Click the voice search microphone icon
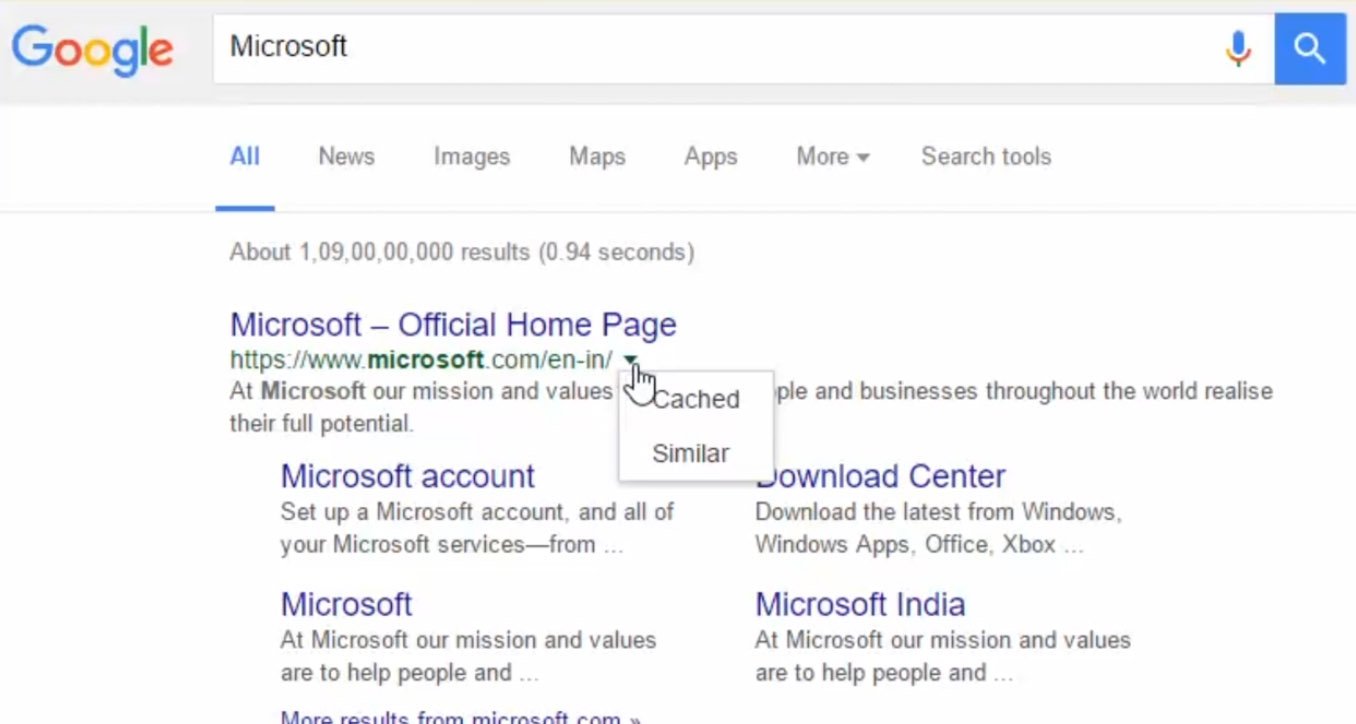 1238,48
